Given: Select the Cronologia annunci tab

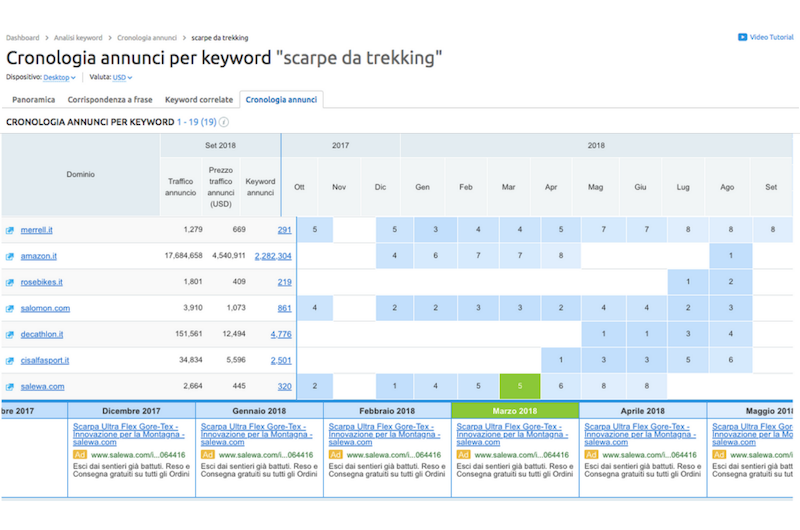Looking at the screenshot, I should pos(281,99).
